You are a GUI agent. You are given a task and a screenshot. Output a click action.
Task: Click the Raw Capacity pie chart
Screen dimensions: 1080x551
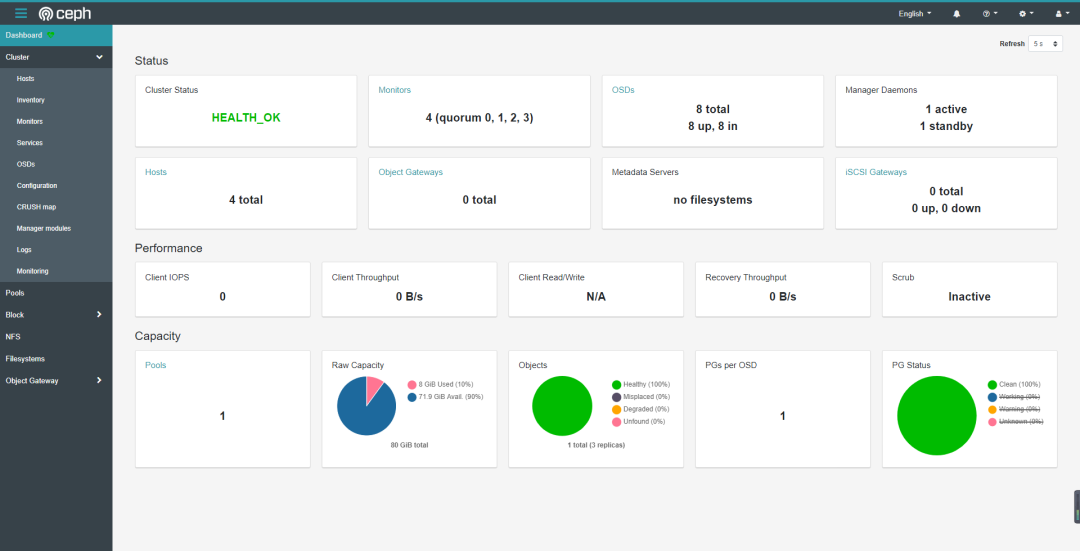point(366,406)
